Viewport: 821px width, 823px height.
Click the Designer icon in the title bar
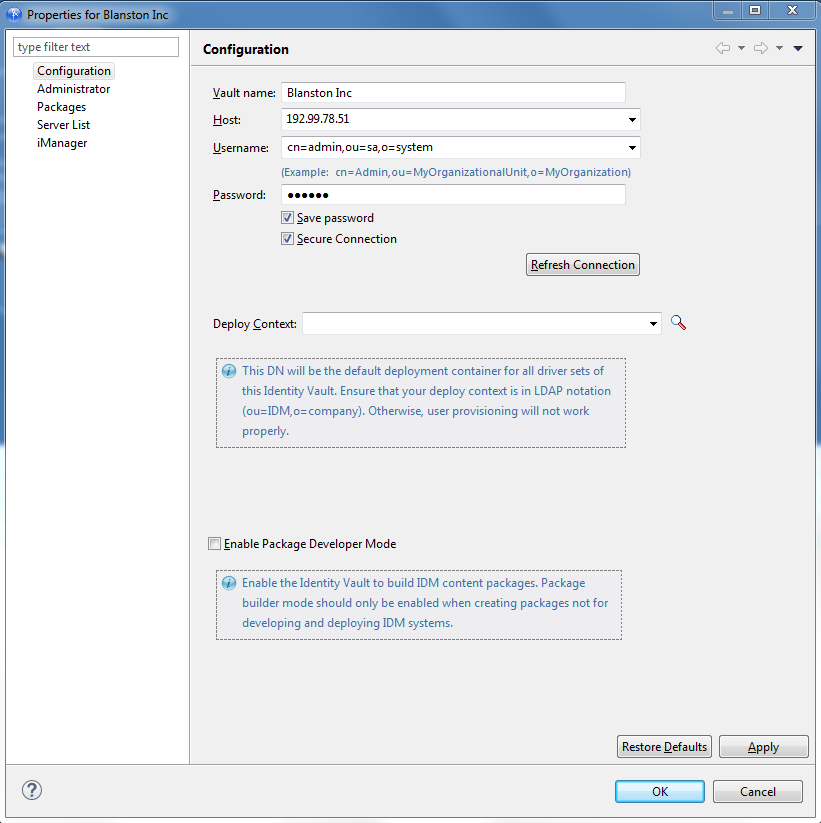click(x=14, y=14)
